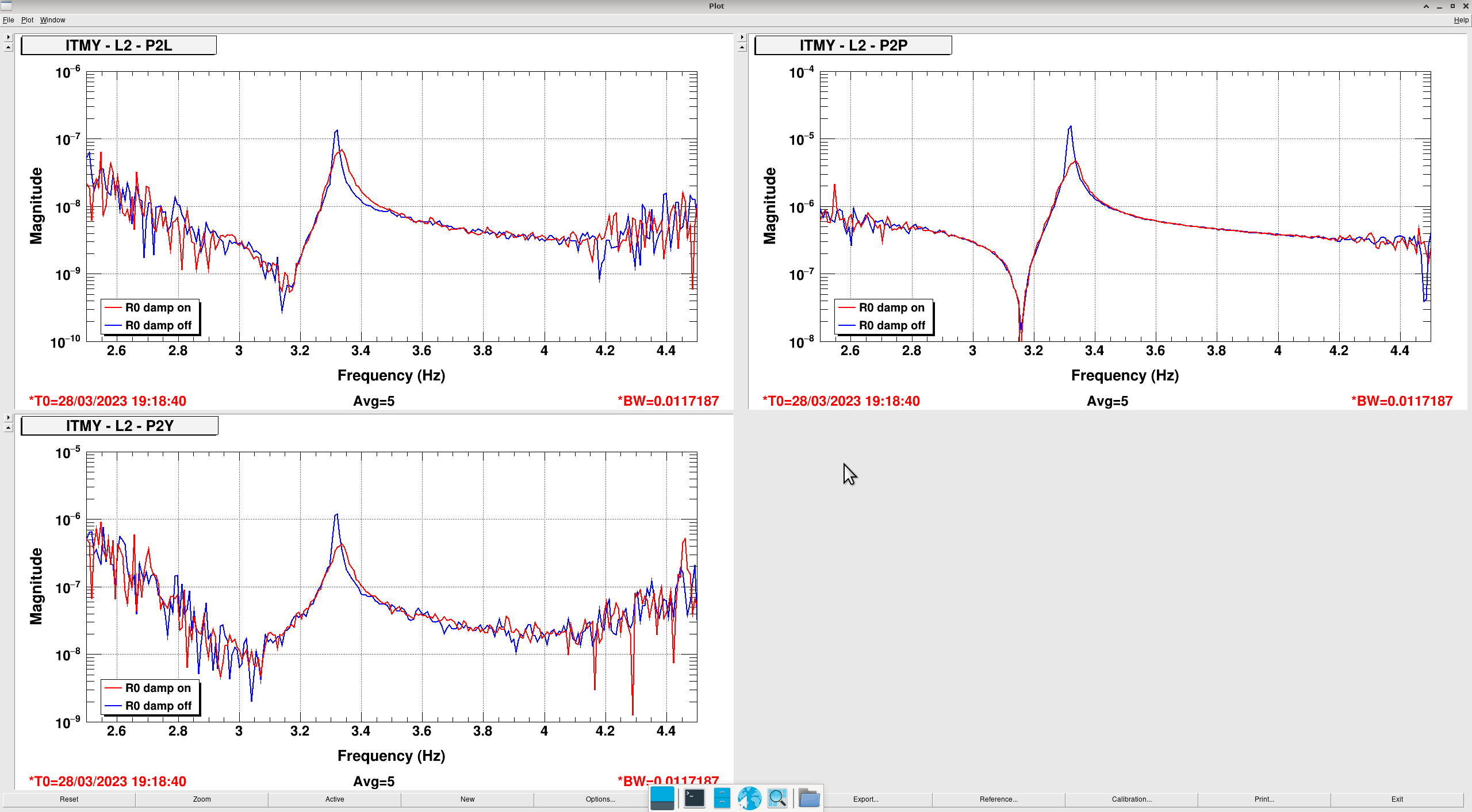Expand the P2Y pad options right arrow
Image resolution: width=1472 pixels, height=812 pixels.
tap(8, 417)
